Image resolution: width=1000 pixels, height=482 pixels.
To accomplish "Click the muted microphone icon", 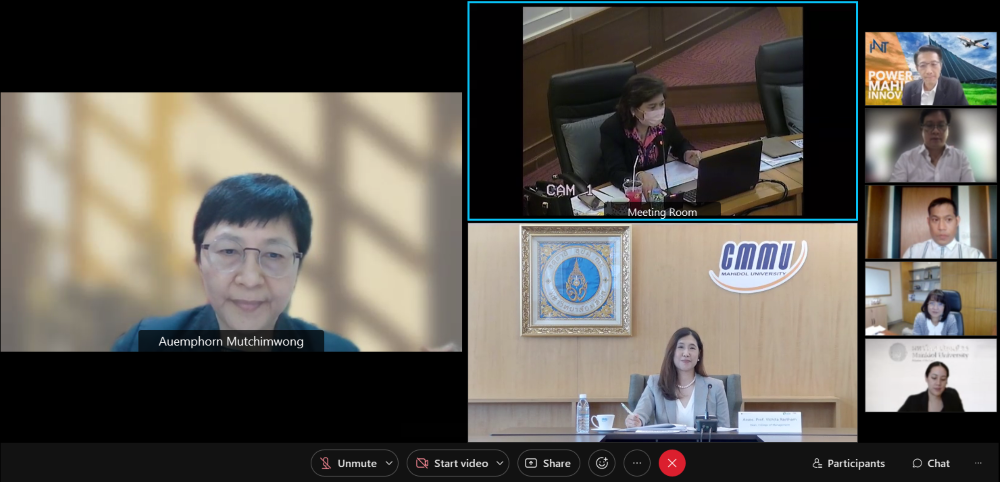I will click(x=325, y=463).
